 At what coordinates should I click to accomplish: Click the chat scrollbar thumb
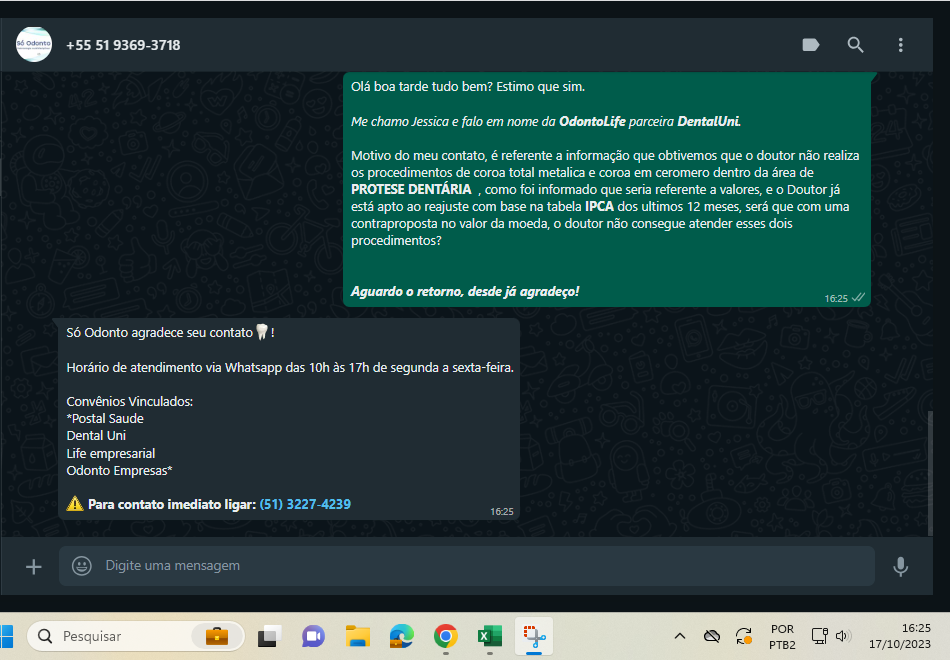tap(930, 473)
